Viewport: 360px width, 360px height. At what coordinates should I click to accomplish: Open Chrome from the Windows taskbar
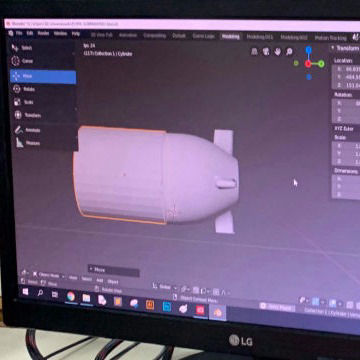click(71, 296)
